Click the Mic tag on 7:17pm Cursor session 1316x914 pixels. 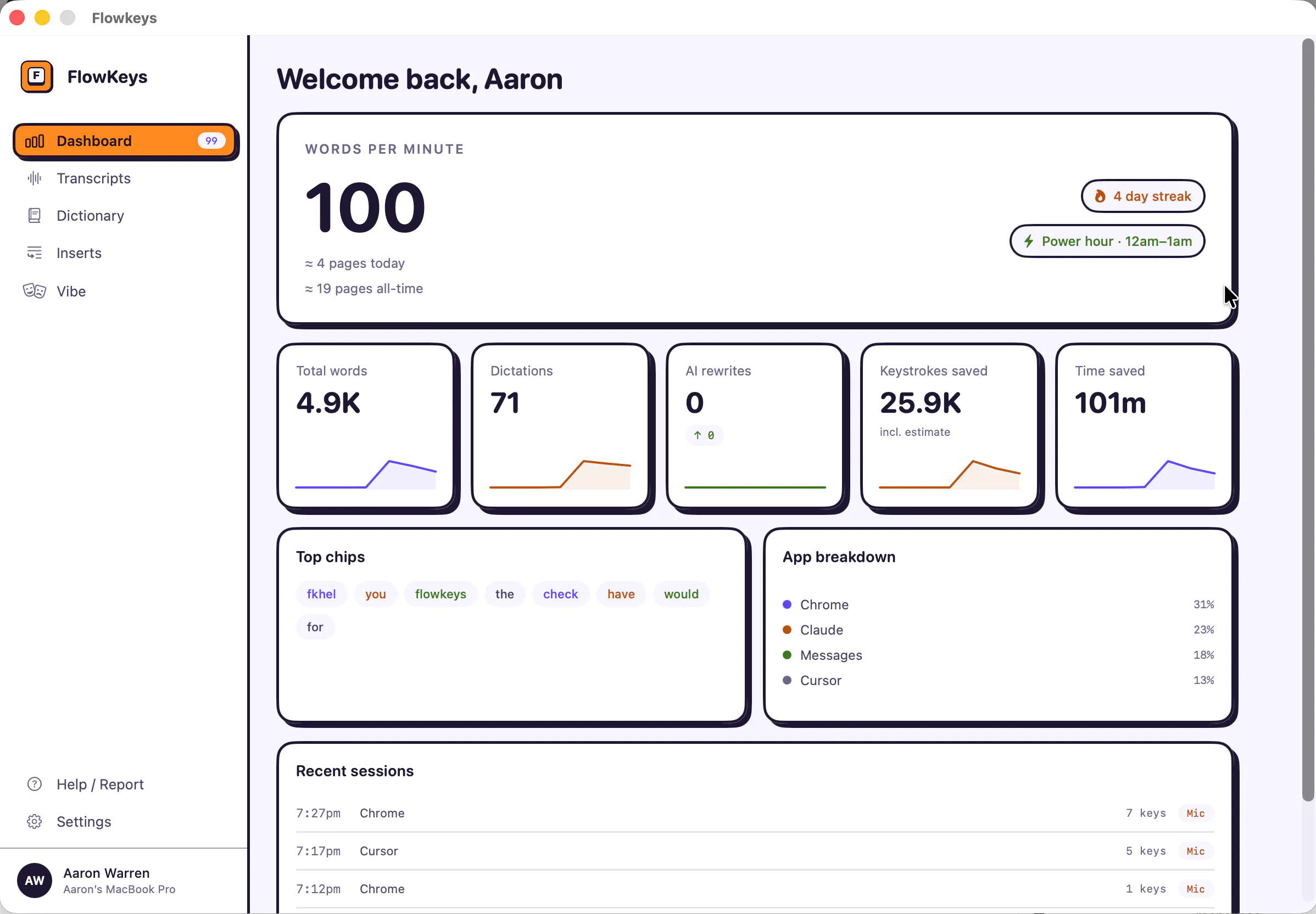[x=1196, y=851]
